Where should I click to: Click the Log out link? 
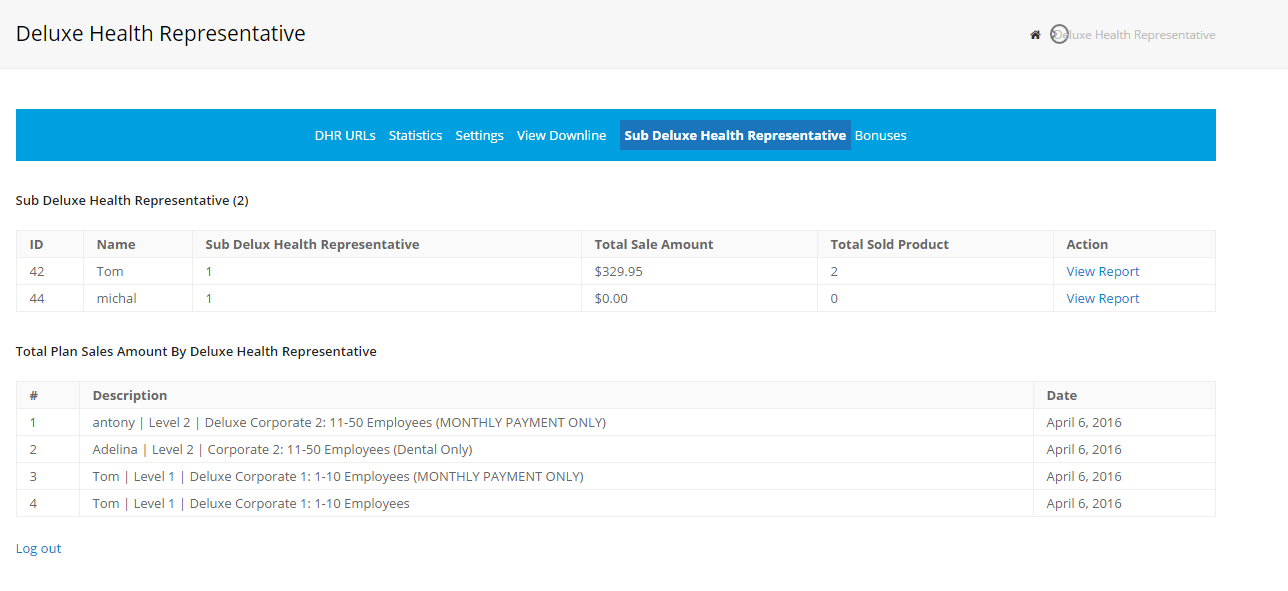tap(38, 549)
